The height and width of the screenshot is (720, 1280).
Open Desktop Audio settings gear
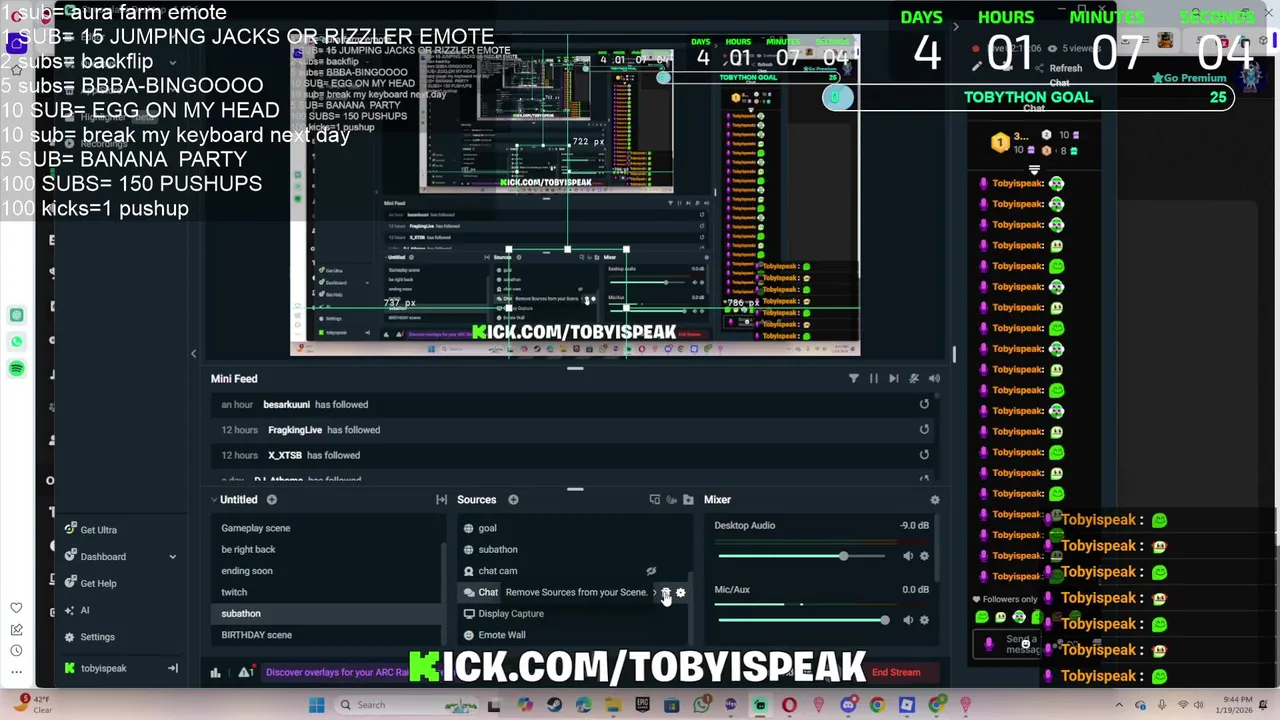924,556
